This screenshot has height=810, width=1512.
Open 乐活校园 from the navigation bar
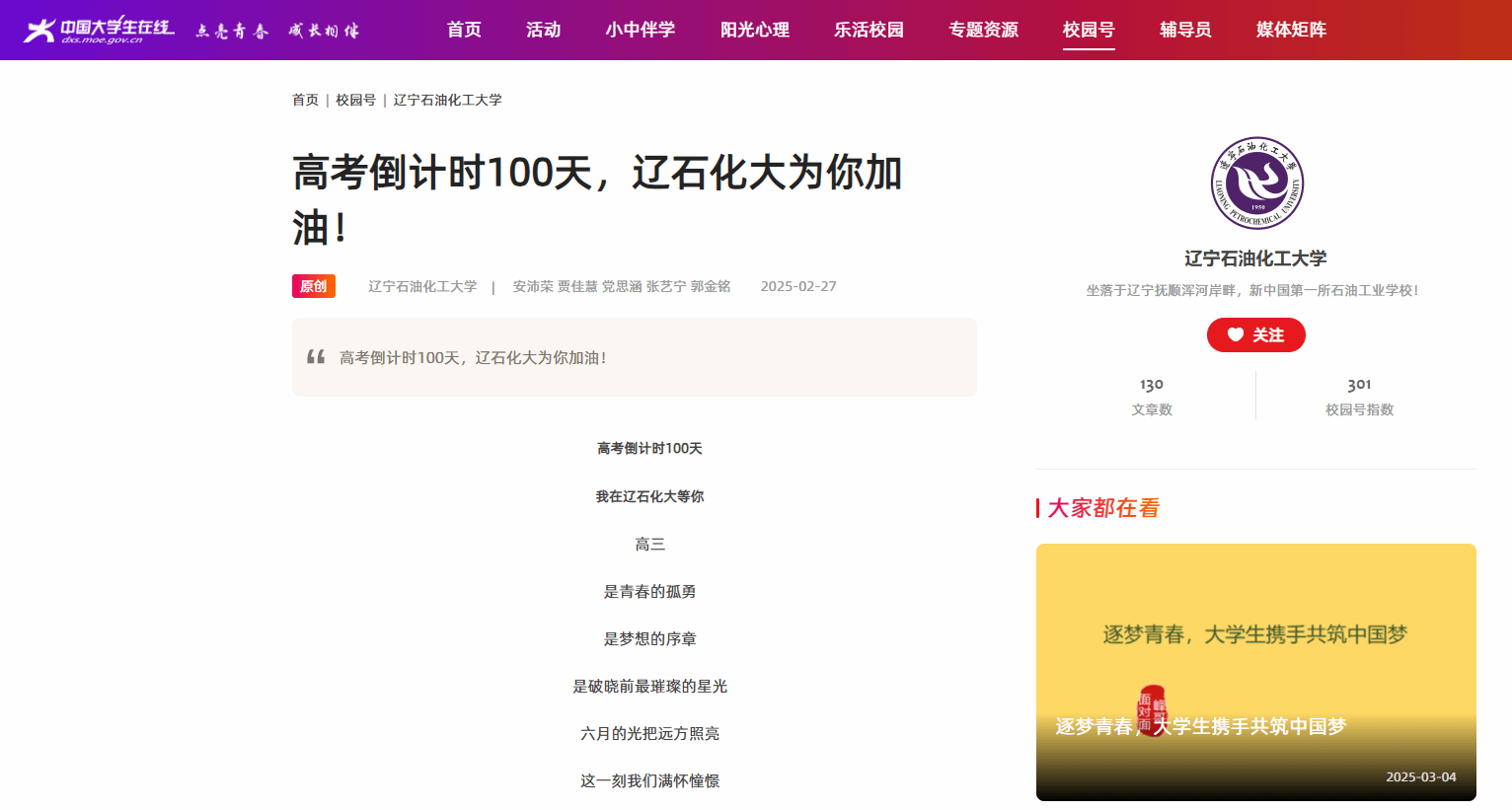point(869,30)
